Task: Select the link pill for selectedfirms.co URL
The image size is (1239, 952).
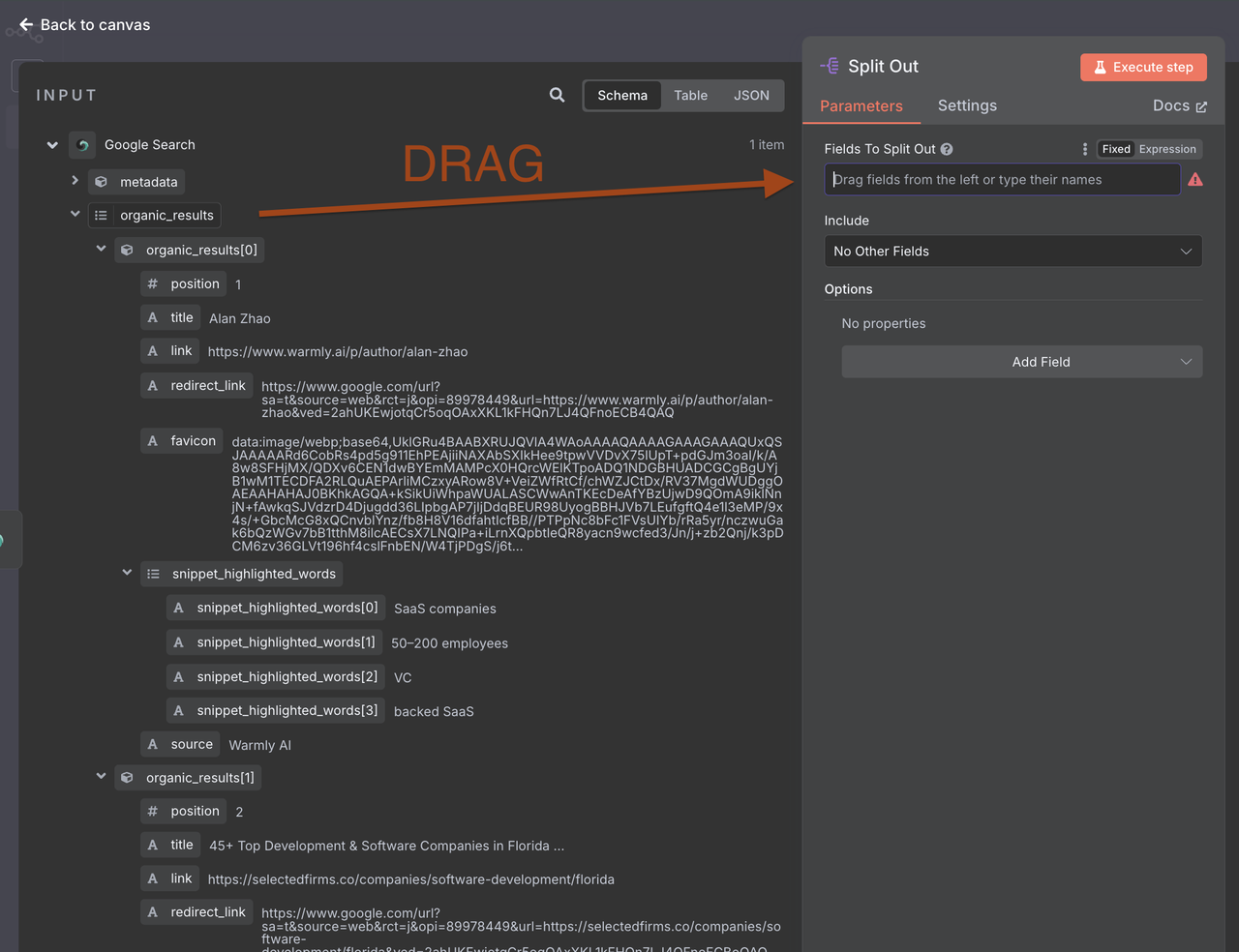Action: pos(170,878)
